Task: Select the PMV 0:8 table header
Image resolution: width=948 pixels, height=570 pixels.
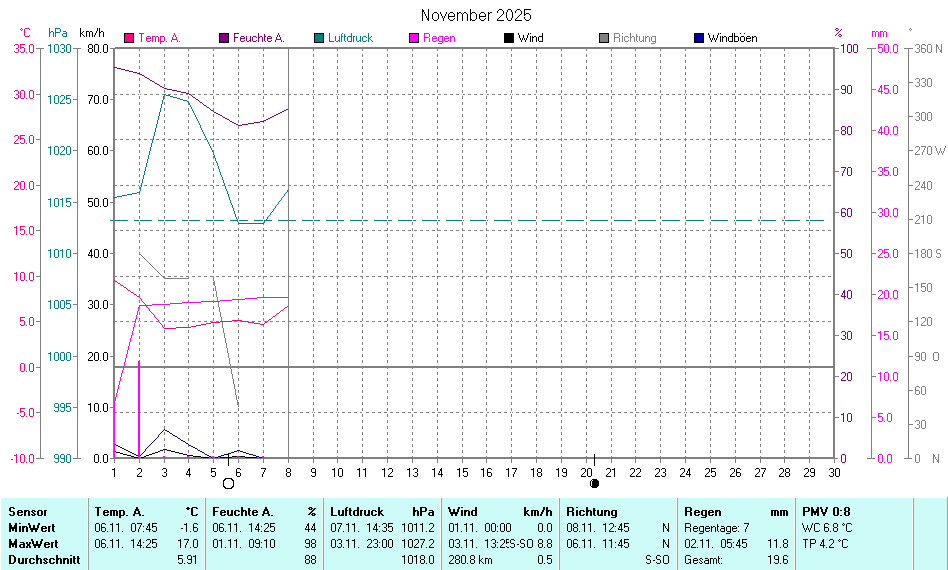Action: 826,512
